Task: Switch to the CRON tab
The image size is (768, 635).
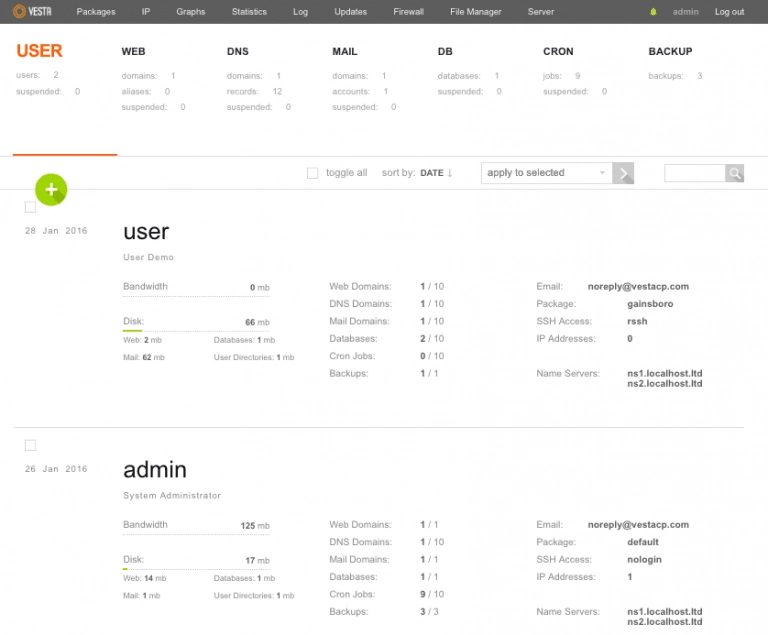Action: (x=558, y=51)
